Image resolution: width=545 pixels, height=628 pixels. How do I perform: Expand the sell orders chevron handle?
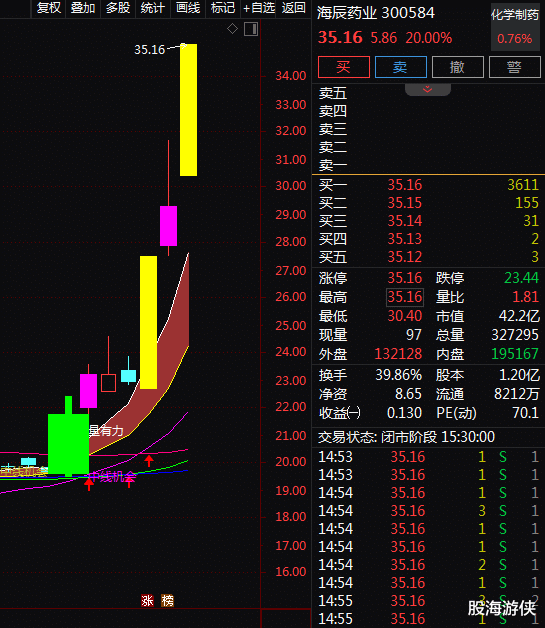coord(428,89)
